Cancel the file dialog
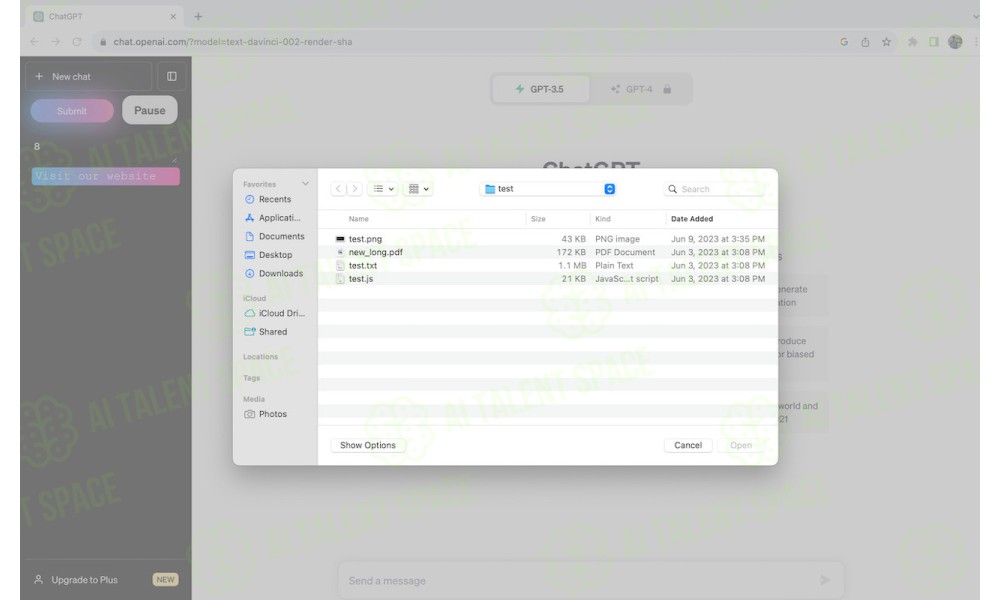This screenshot has height=600, width=1000. coord(688,446)
